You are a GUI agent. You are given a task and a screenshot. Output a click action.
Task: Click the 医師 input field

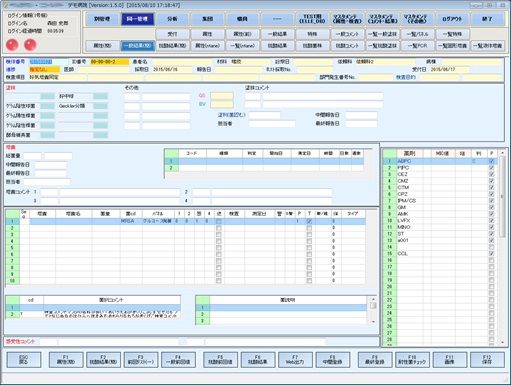click(x=104, y=70)
